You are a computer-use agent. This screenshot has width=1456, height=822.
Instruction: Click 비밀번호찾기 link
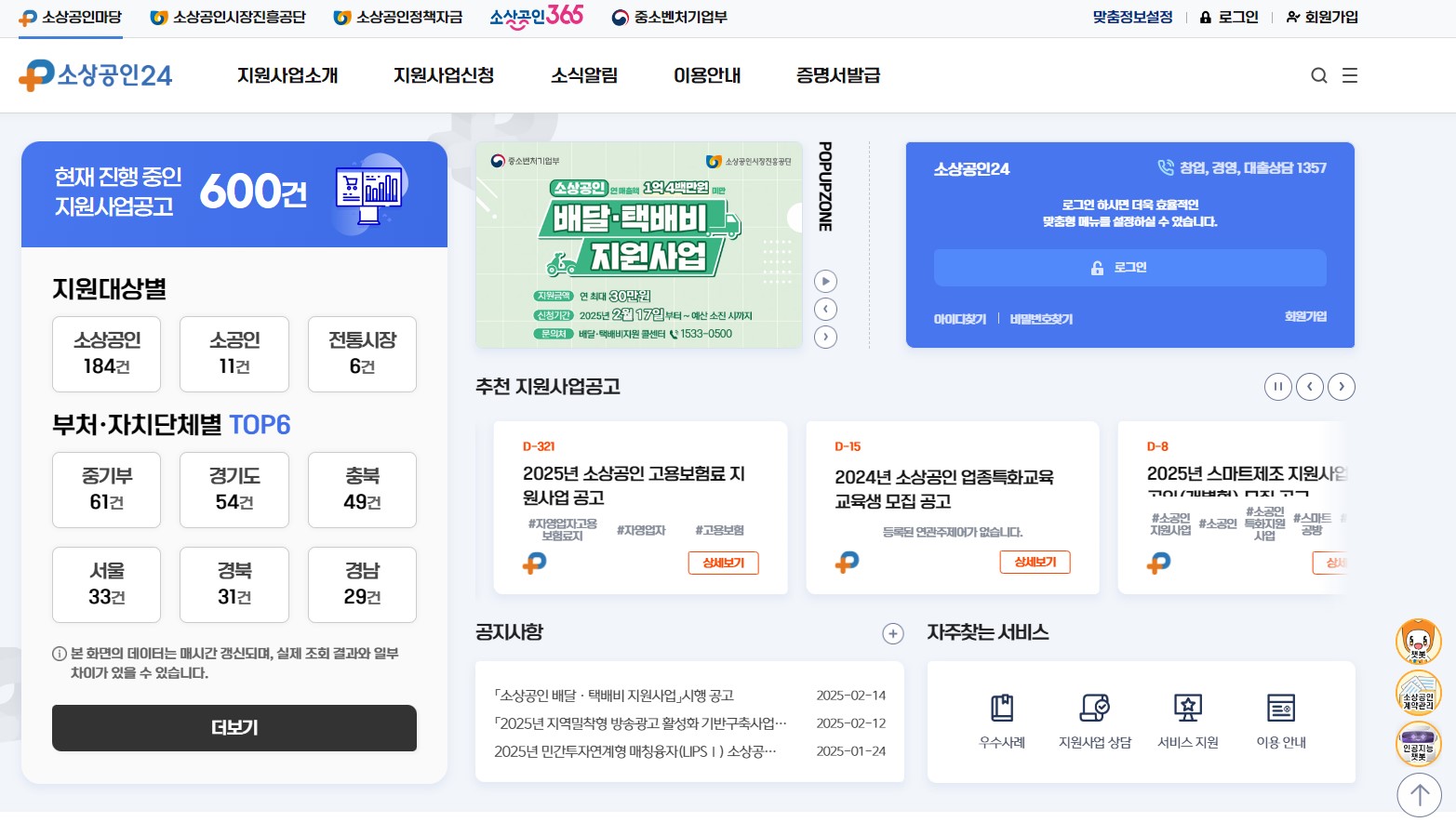[1041, 319]
